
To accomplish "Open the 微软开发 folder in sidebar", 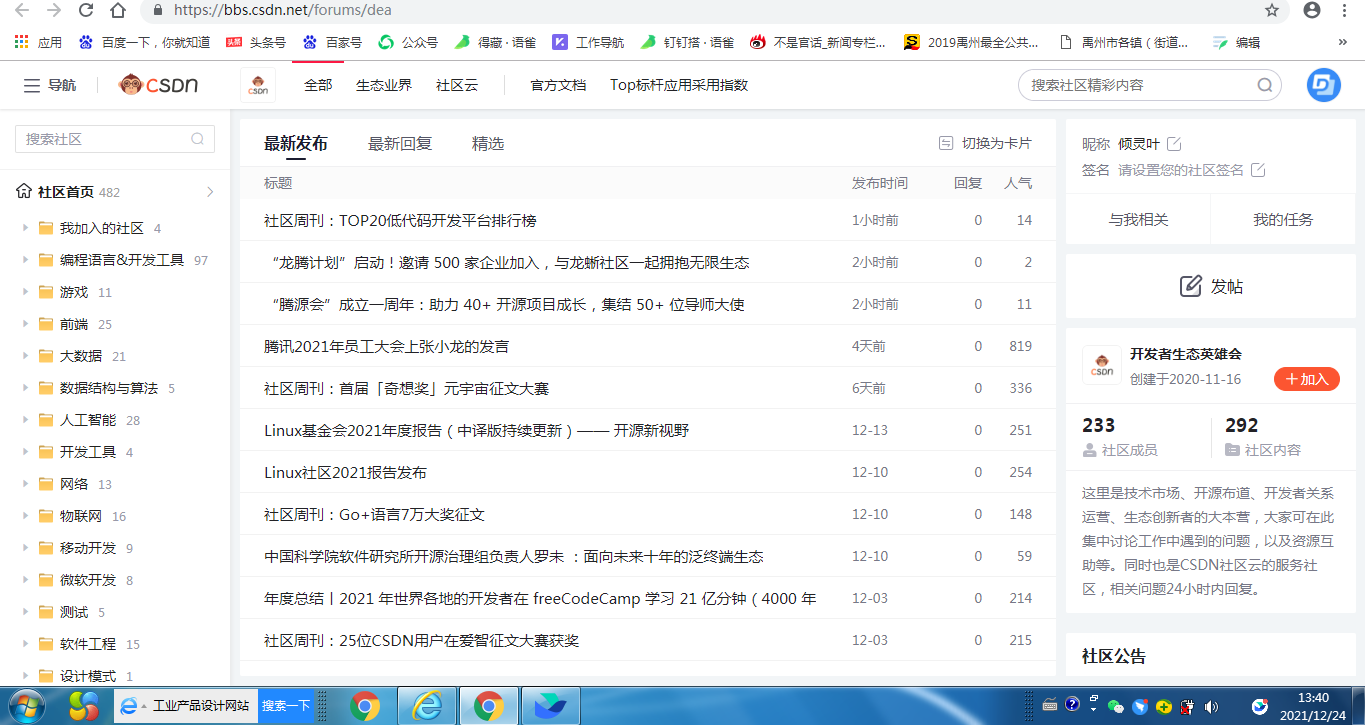I will (x=88, y=580).
